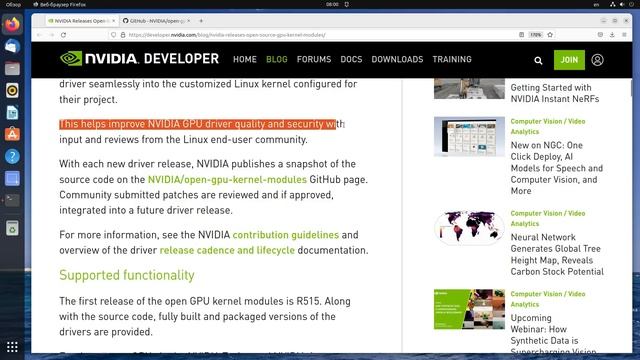Close the NVIDIA Releases Open tab
This screenshot has width=640, height=360.
point(113,20)
